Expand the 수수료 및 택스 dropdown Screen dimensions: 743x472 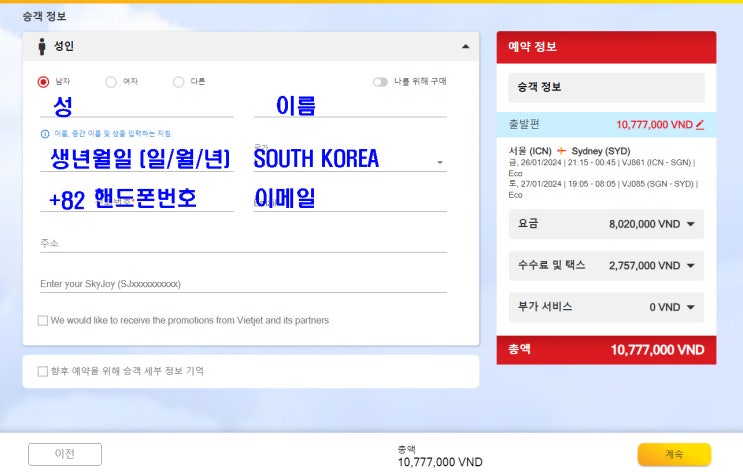click(x=606, y=265)
